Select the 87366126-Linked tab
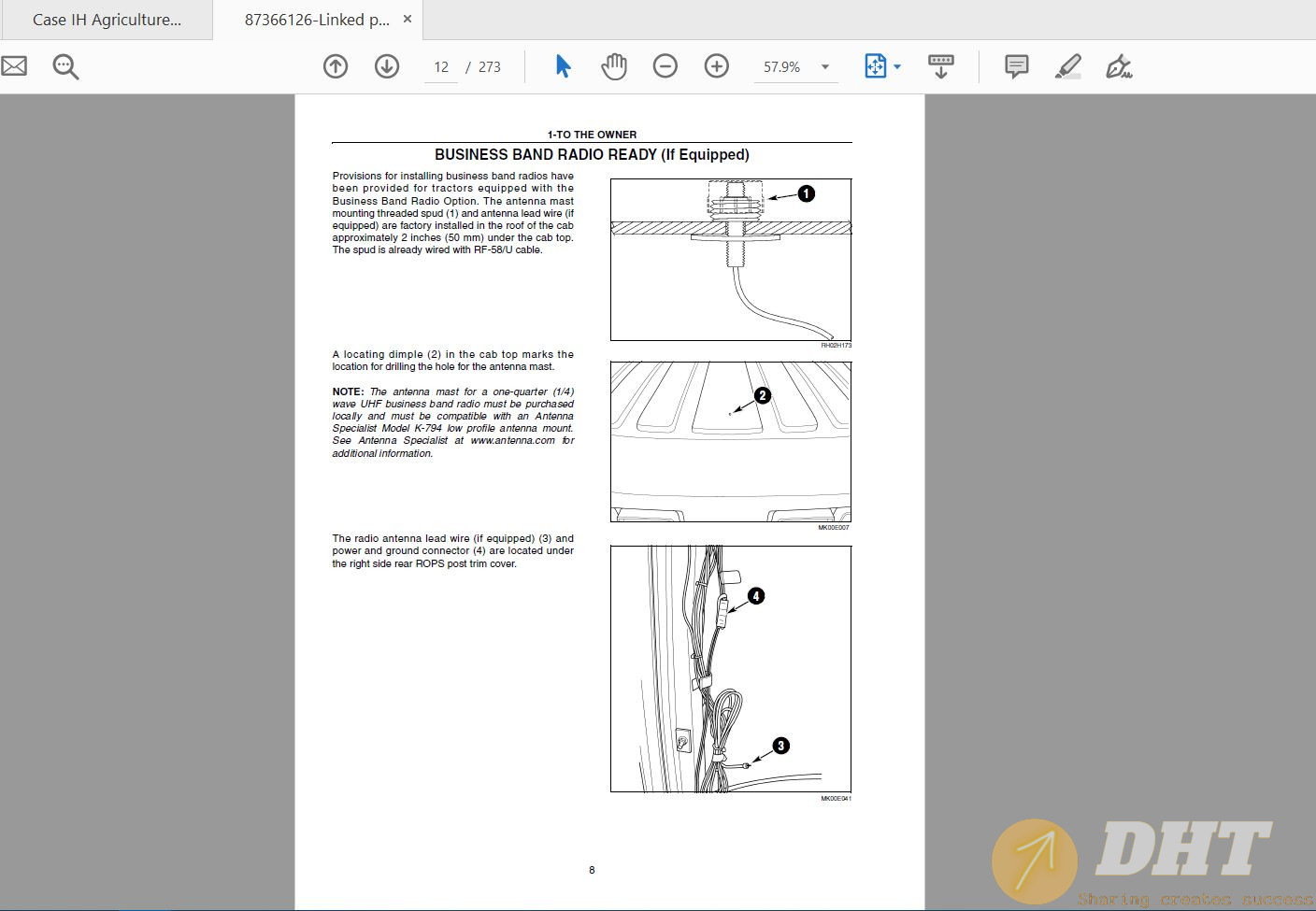Image resolution: width=1316 pixels, height=911 pixels. [x=317, y=20]
